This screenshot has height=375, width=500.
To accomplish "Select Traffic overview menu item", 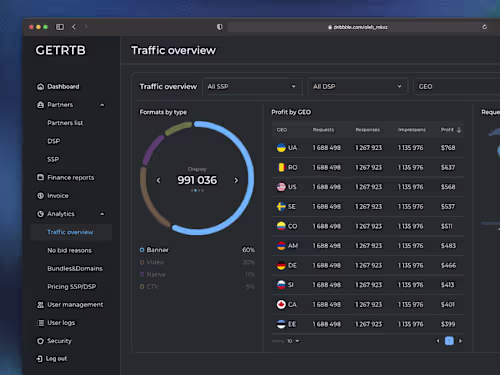I will click(x=70, y=232).
